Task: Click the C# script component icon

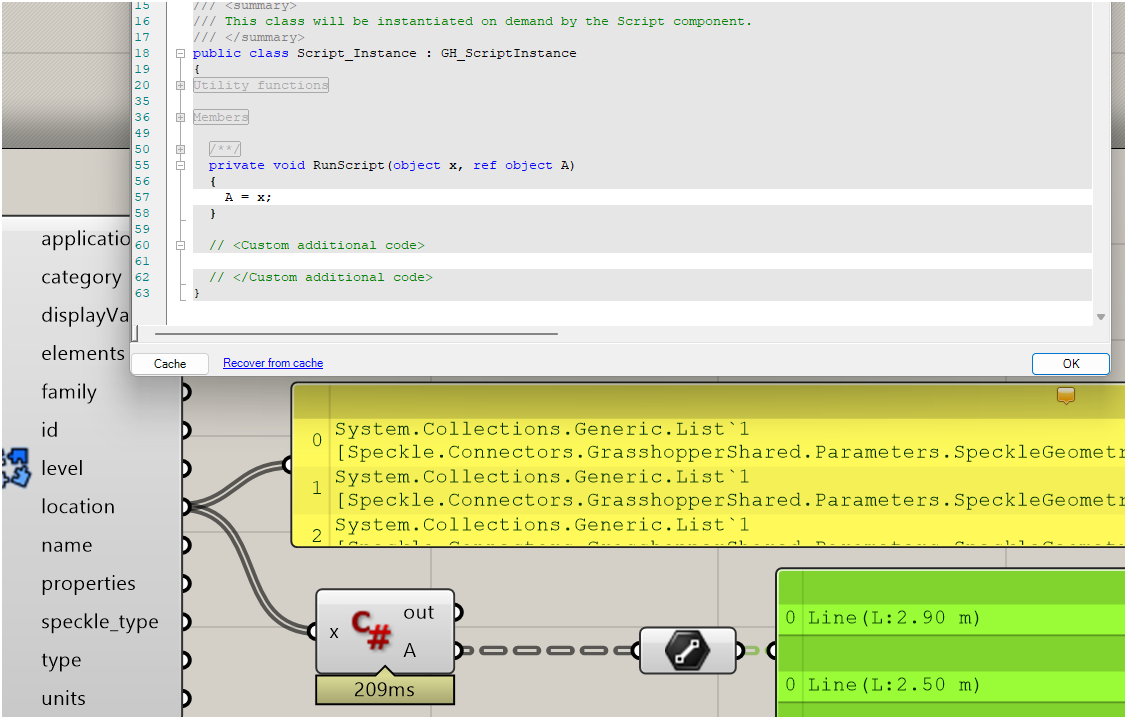Action: click(371, 630)
